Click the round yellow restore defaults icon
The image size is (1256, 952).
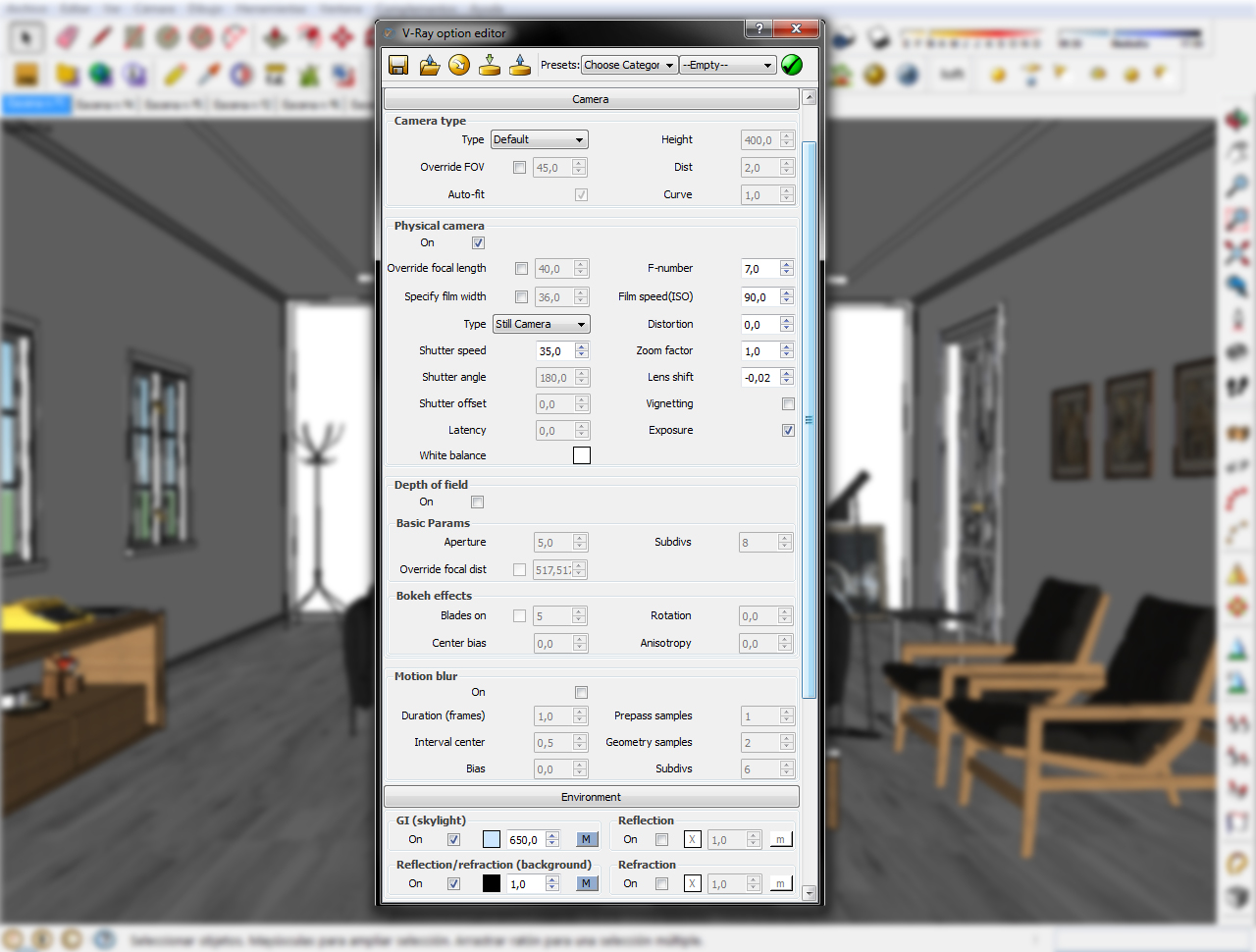point(459,66)
